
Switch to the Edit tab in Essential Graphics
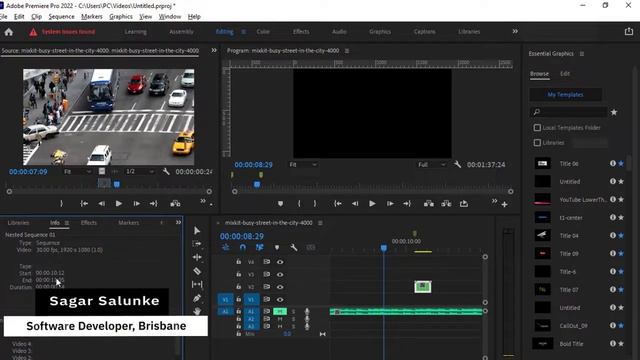click(x=565, y=73)
